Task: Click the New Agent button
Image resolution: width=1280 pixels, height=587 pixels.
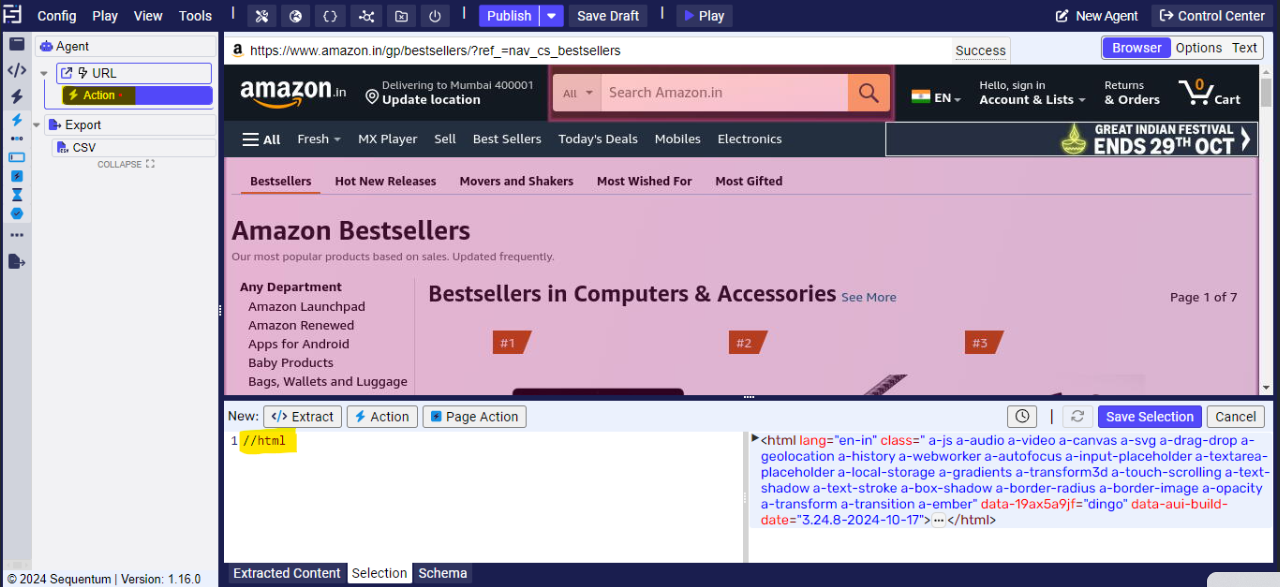Action: 1097,16
